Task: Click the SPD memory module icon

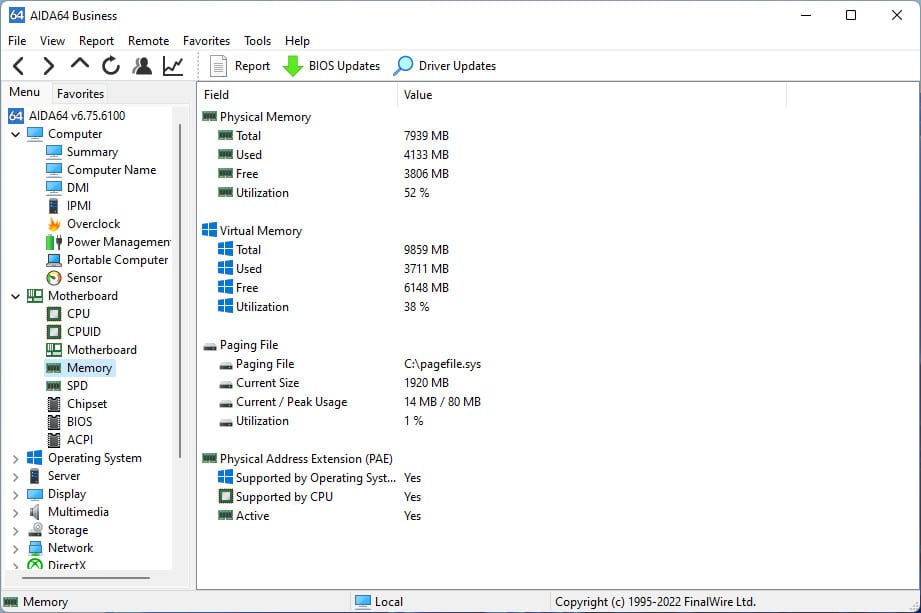Action: (54, 386)
